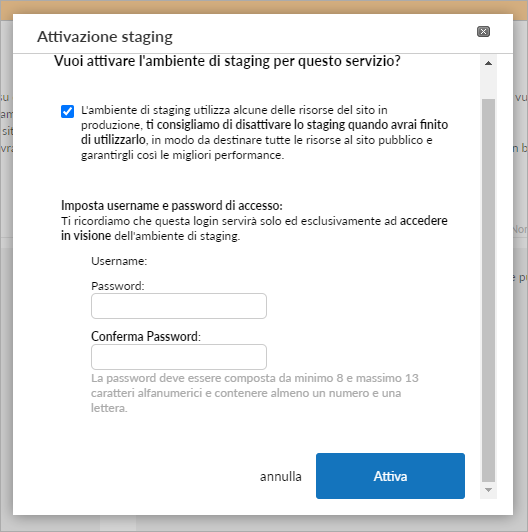Click the blue Attiva button
This screenshot has width=528, height=532.
(390, 476)
